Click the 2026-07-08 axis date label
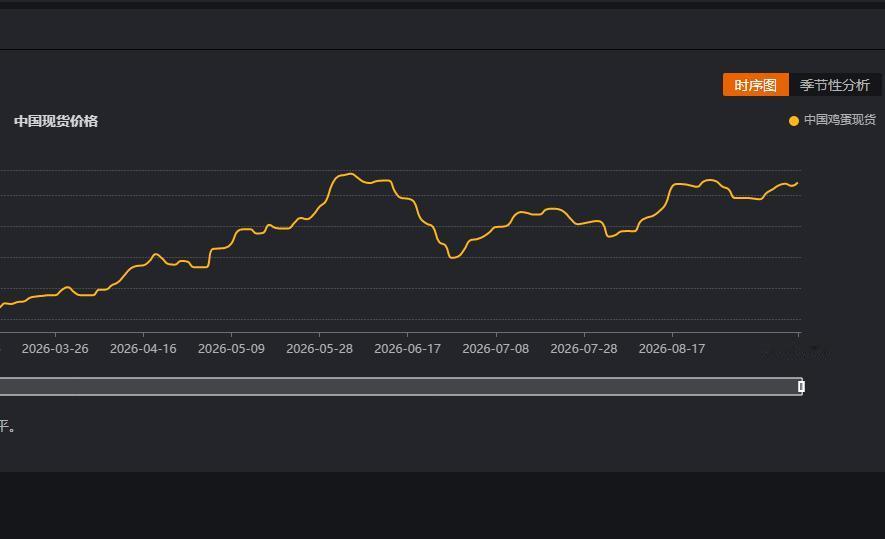Viewport: 885px width, 539px height. pos(496,349)
